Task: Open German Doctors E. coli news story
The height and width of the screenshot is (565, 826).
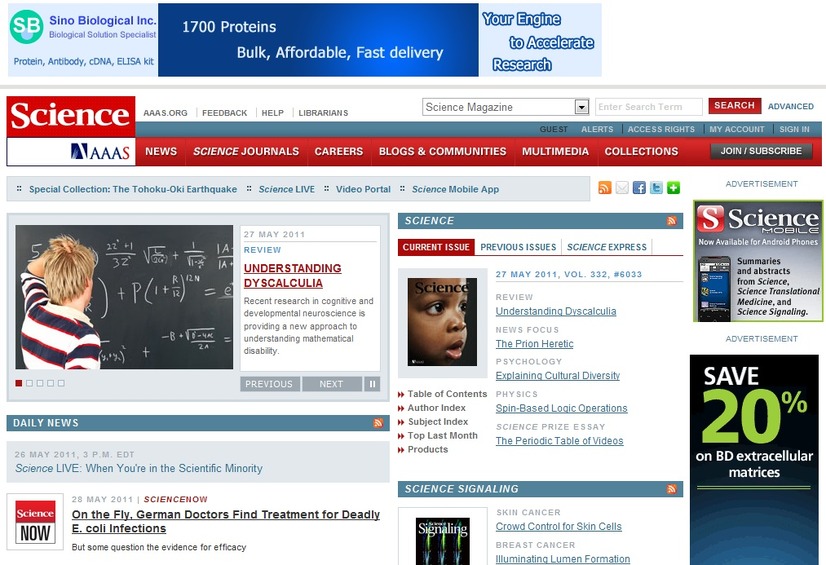Action: tap(225, 521)
